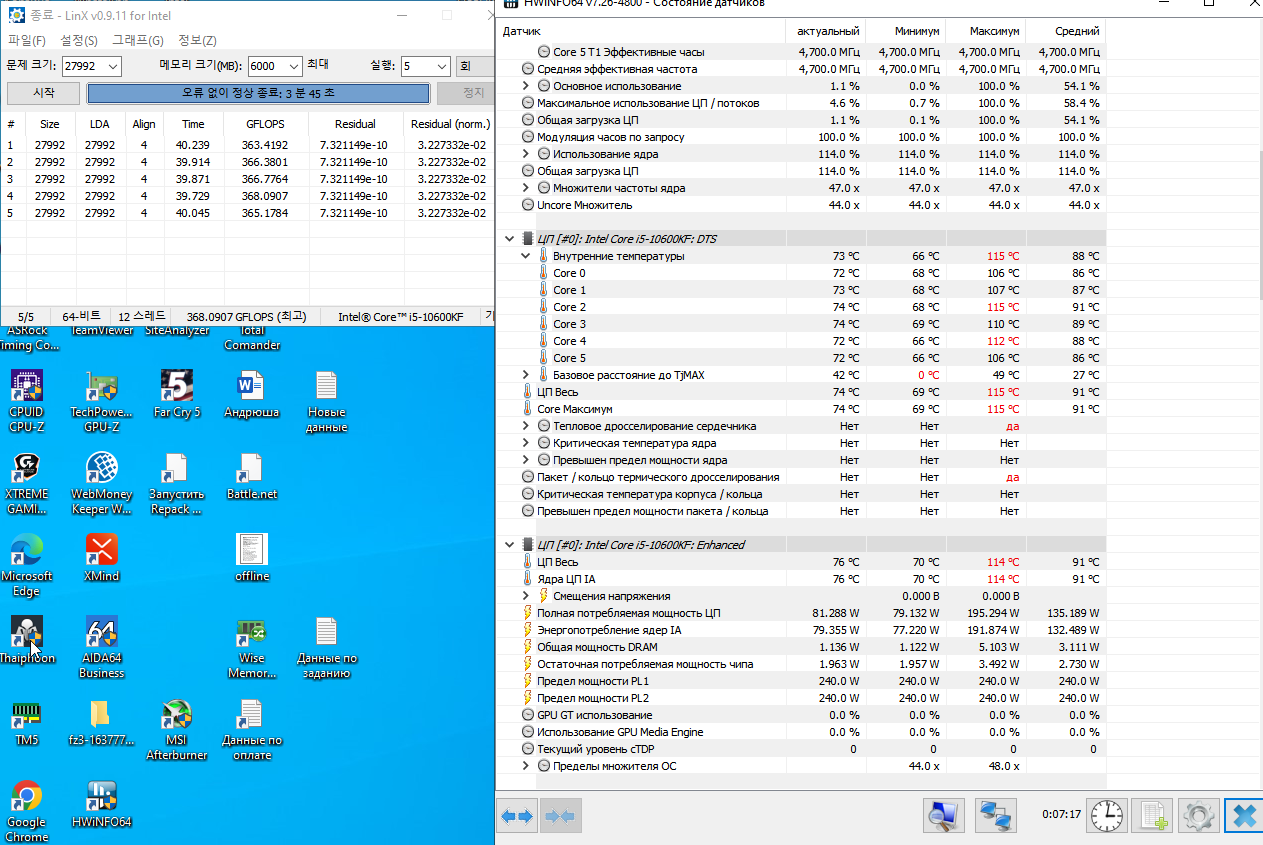This screenshot has width=1263, height=845.
Task: Click the Средний column header
Action: coord(1065,31)
